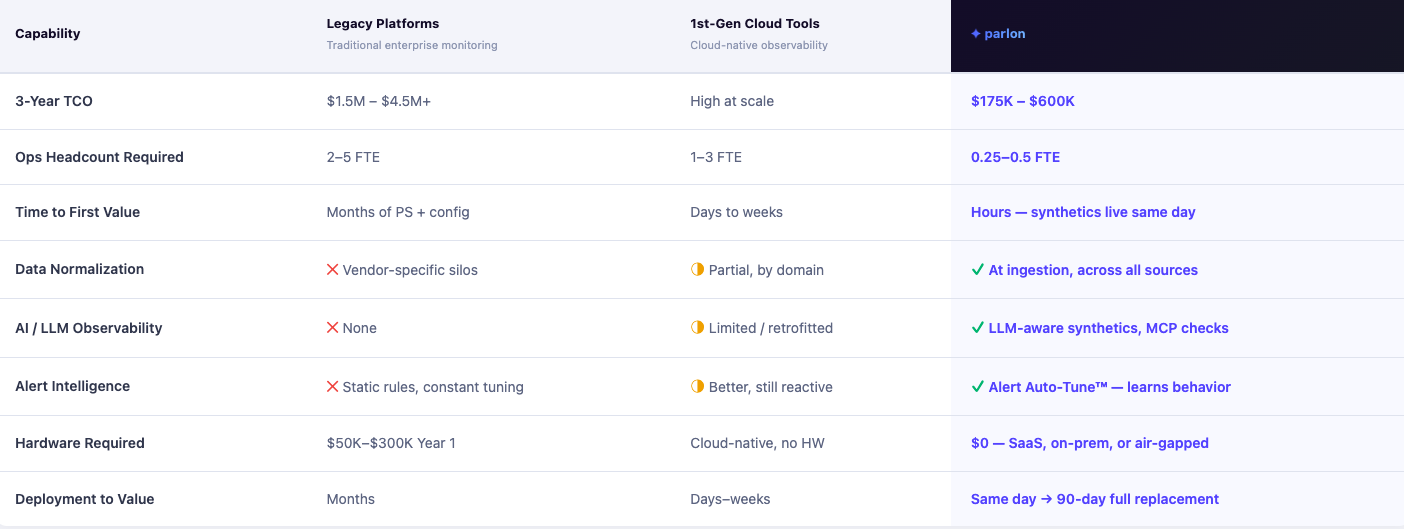The width and height of the screenshot is (1404, 529).
Task: Click LLM-aware synthetics, MCP checks text
Action: [x=1109, y=328]
